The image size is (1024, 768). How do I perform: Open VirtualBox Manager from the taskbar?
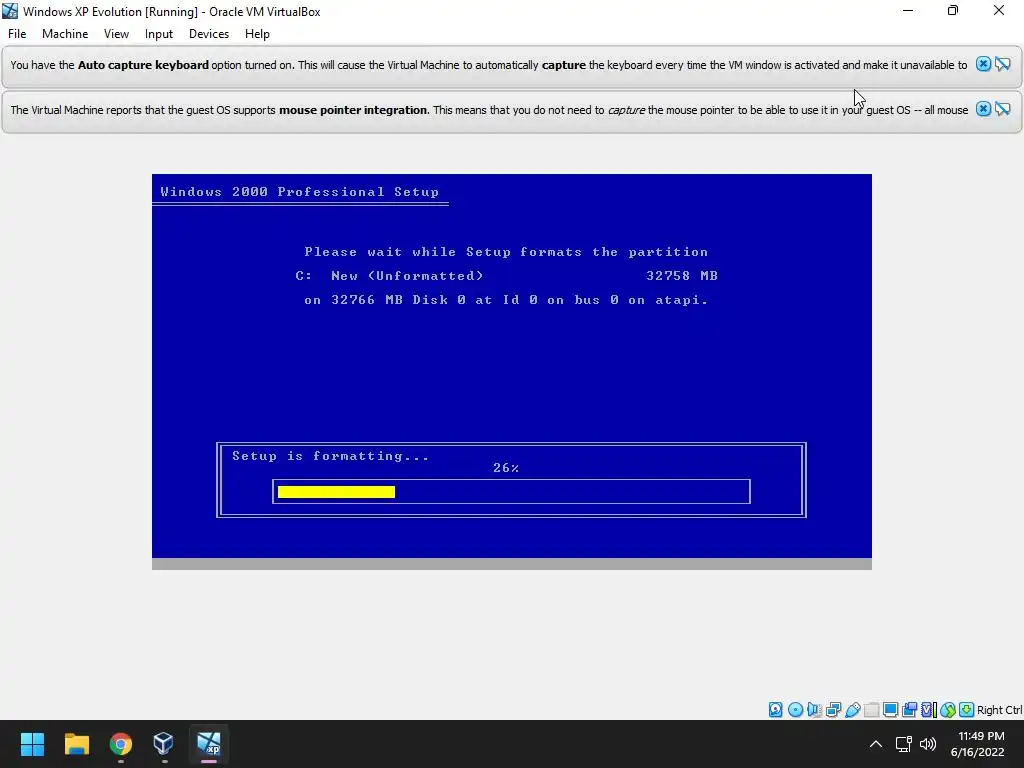click(163, 744)
